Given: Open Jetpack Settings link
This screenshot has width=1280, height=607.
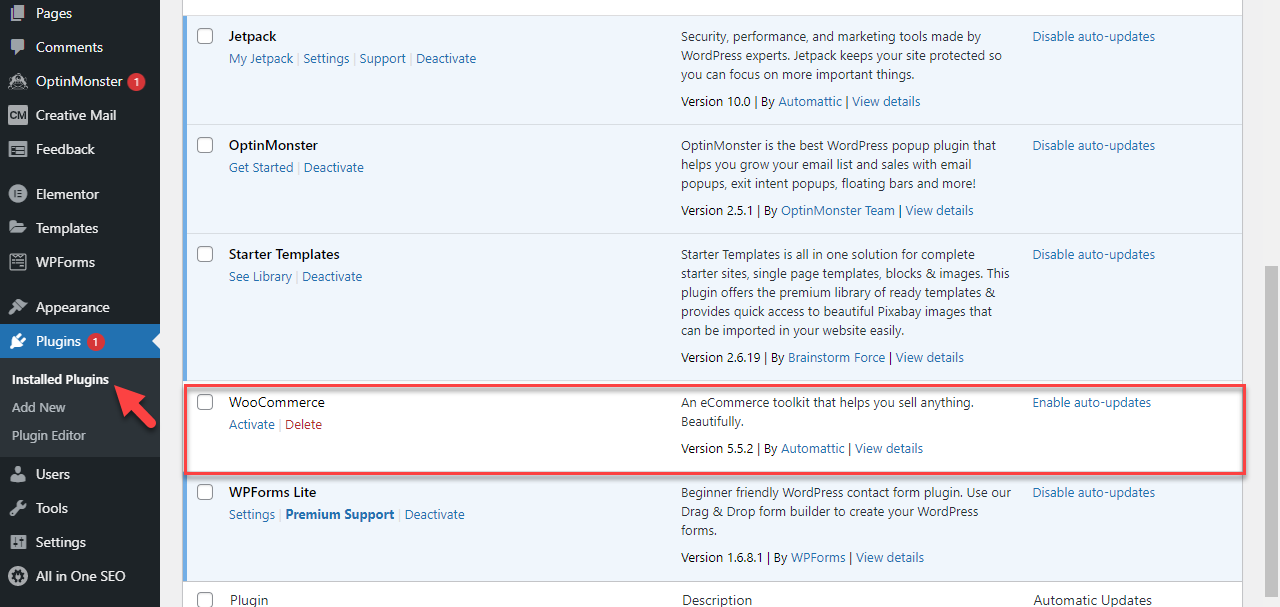Looking at the screenshot, I should tap(326, 58).
